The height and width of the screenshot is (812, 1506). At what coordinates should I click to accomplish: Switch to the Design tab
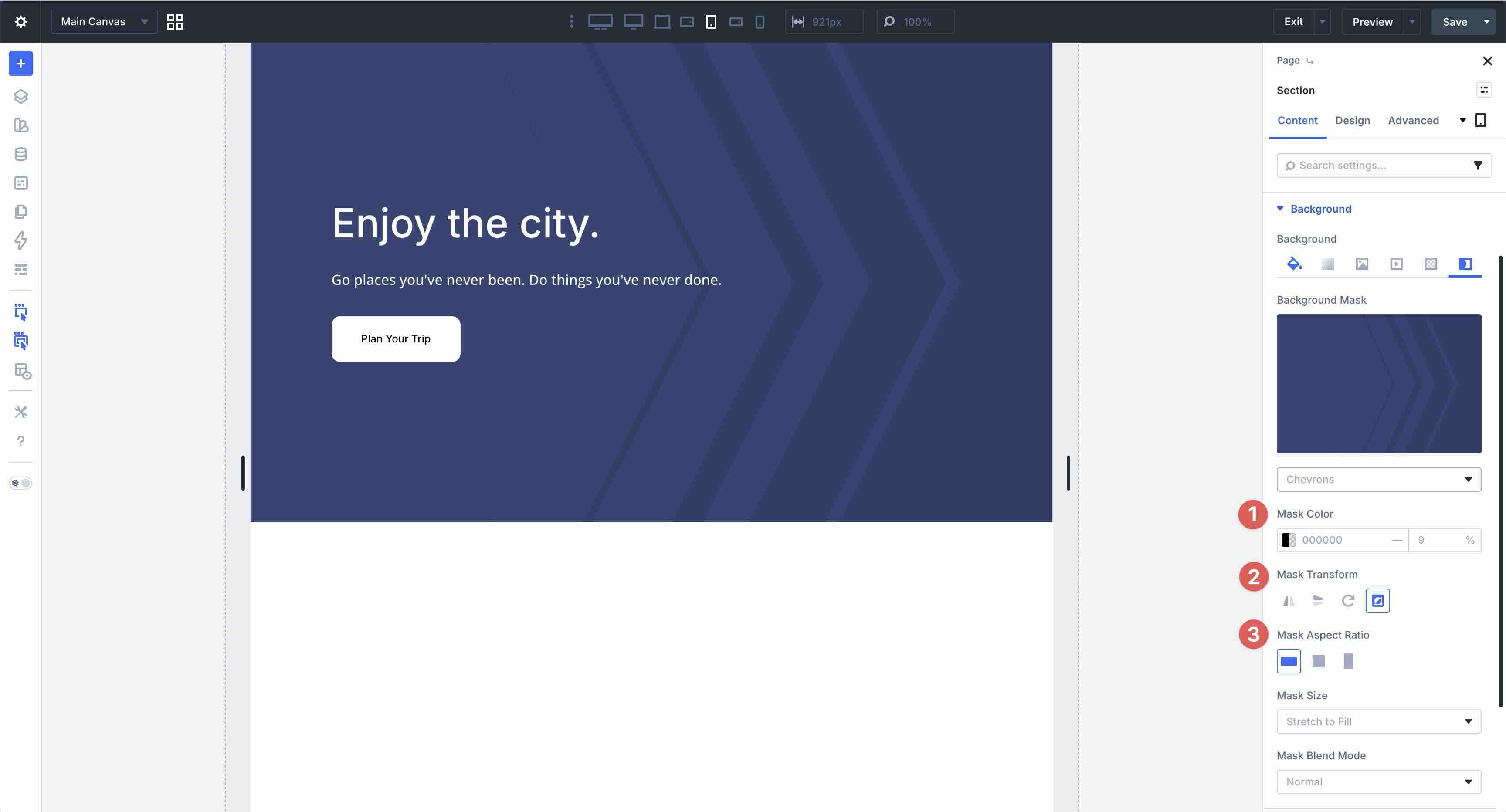click(x=1352, y=120)
